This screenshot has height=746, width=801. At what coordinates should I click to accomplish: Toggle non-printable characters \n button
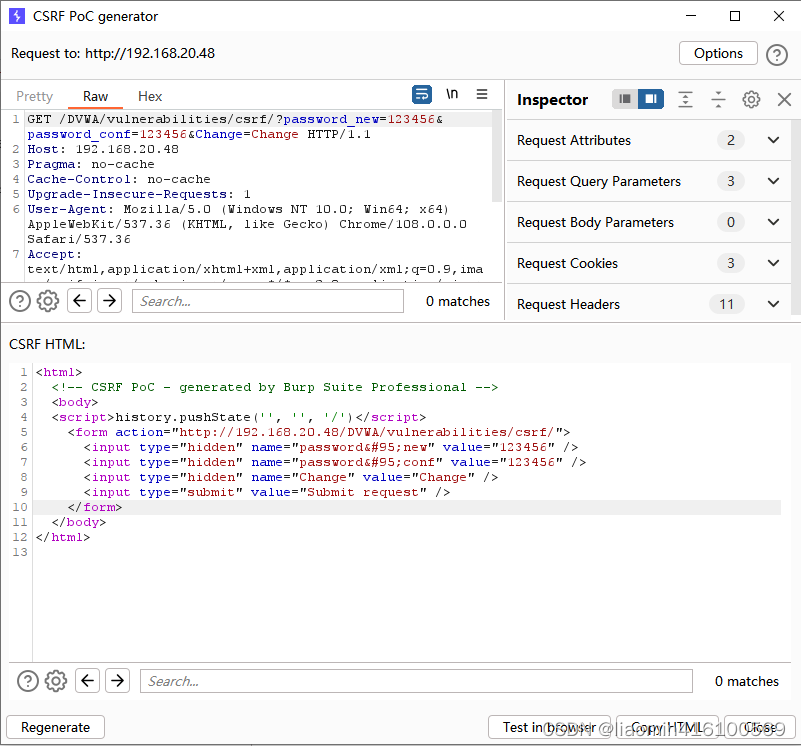(x=452, y=94)
